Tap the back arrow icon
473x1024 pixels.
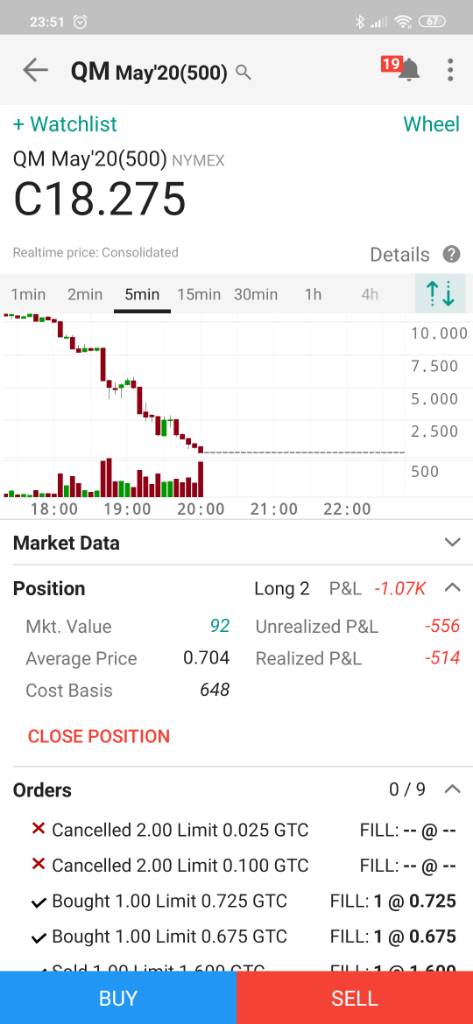pyautogui.click(x=35, y=70)
